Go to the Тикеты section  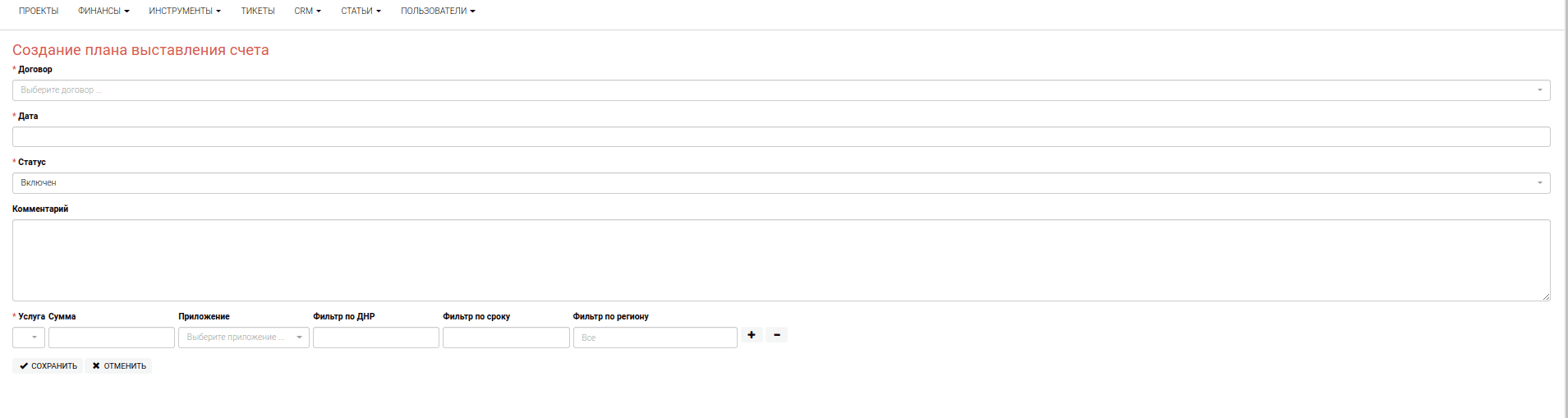pyautogui.click(x=258, y=11)
